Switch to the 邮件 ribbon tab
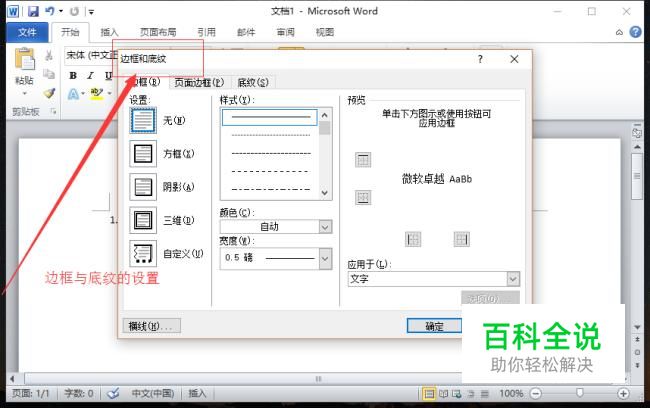 click(x=246, y=32)
